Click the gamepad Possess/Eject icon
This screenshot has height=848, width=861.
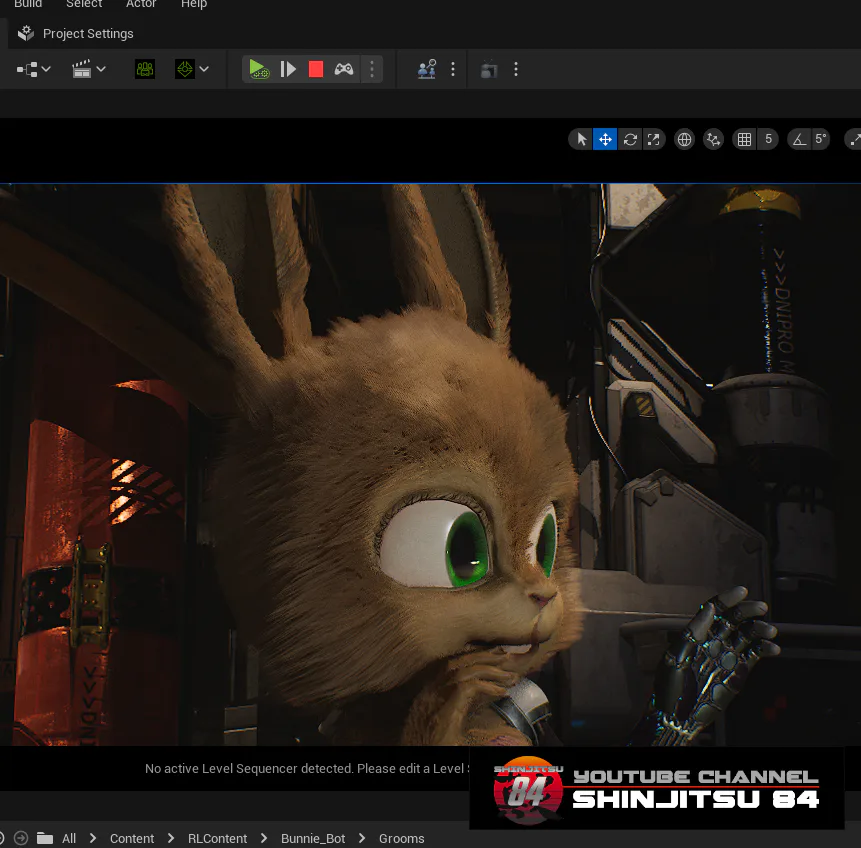(344, 69)
